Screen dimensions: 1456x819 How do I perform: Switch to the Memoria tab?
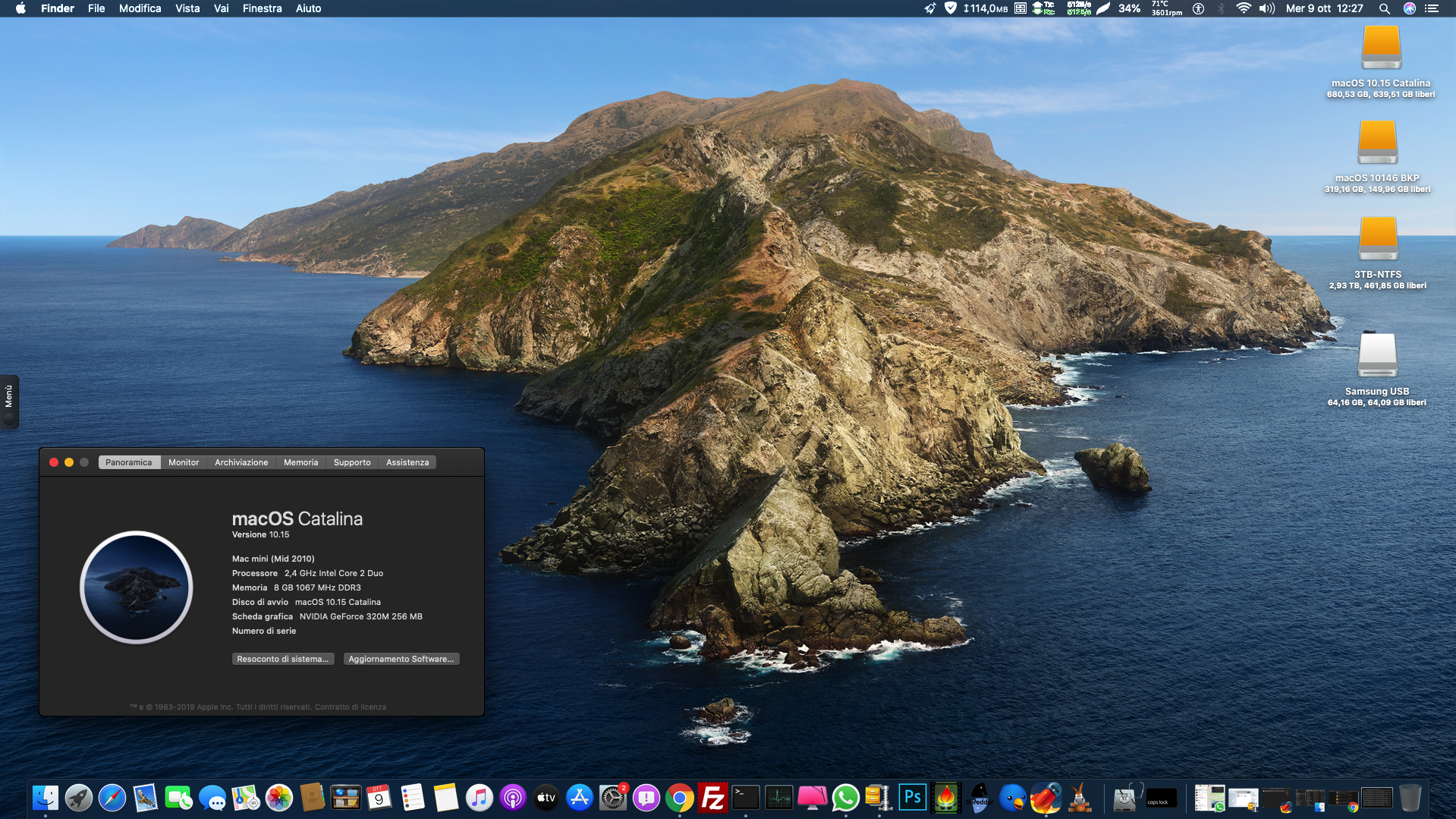pos(301,462)
